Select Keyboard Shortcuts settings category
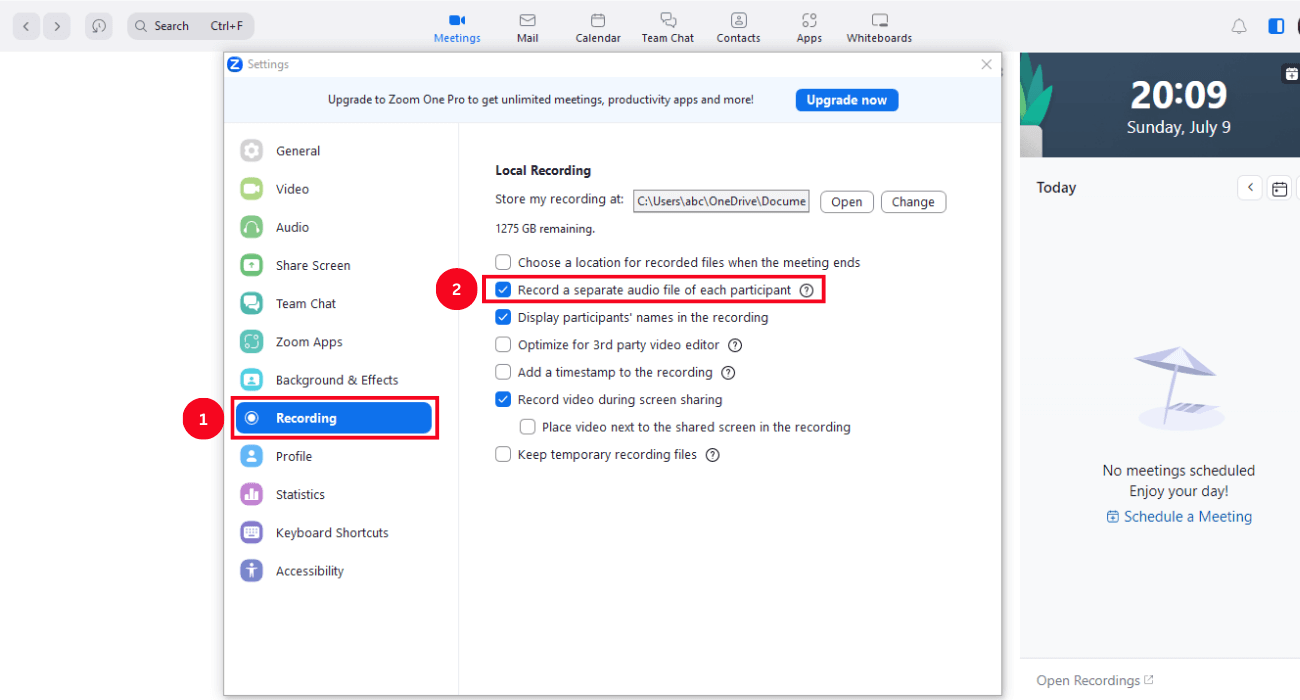Image resolution: width=1300 pixels, height=700 pixels. click(333, 533)
